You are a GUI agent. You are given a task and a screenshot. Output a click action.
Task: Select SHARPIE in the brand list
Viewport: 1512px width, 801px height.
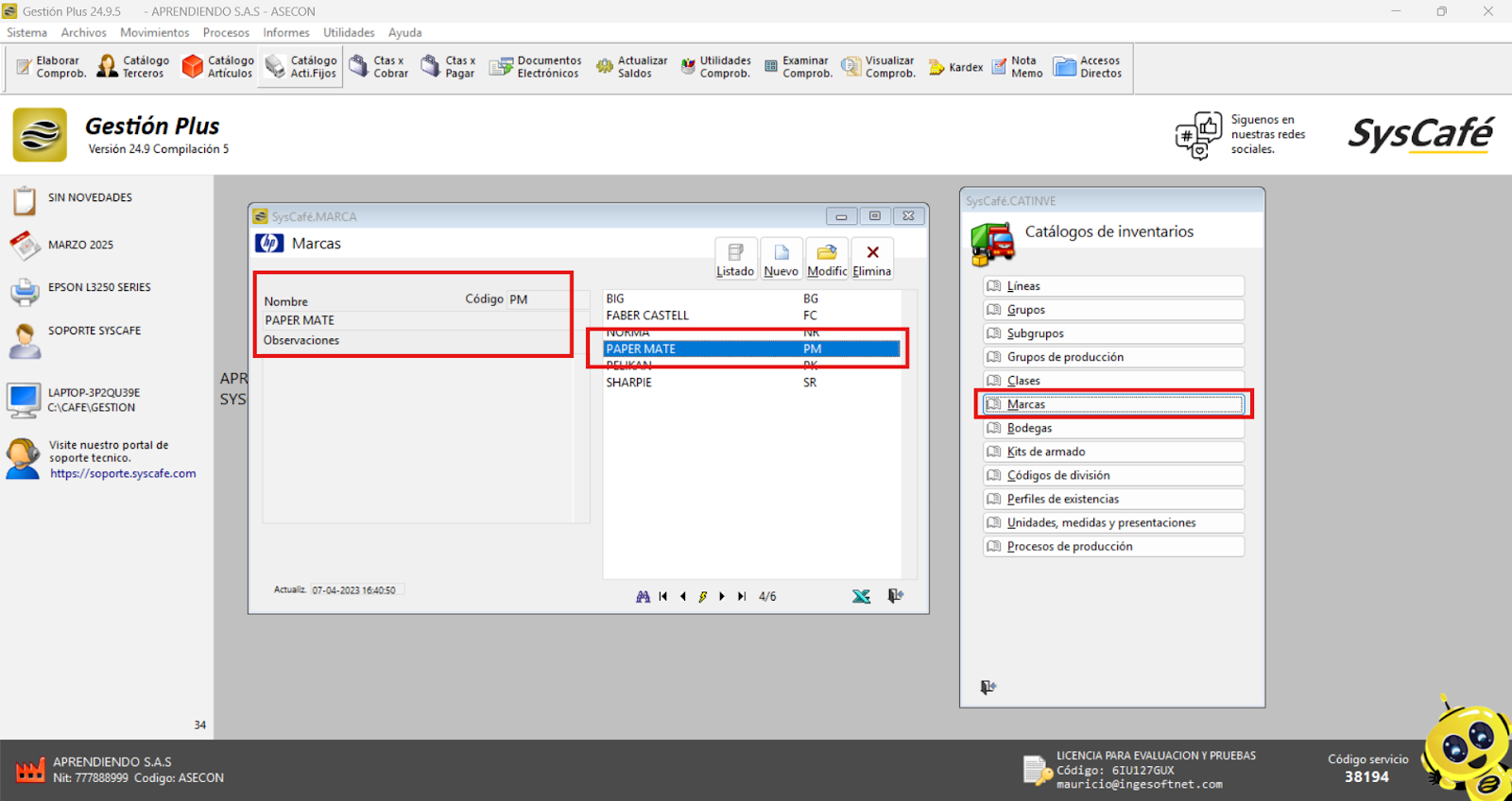(x=629, y=383)
